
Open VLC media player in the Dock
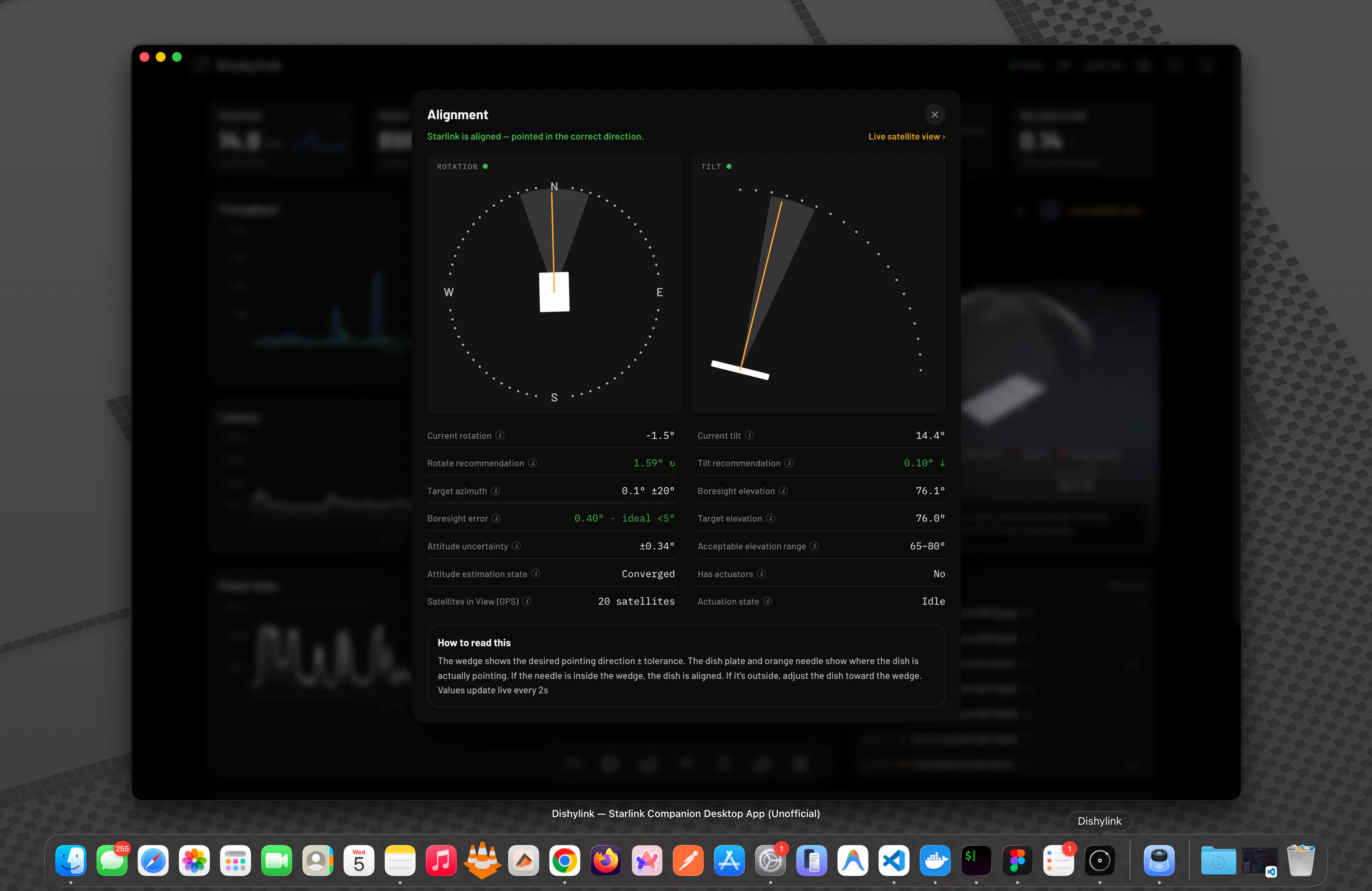pyautogui.click(x=482, y=861)
